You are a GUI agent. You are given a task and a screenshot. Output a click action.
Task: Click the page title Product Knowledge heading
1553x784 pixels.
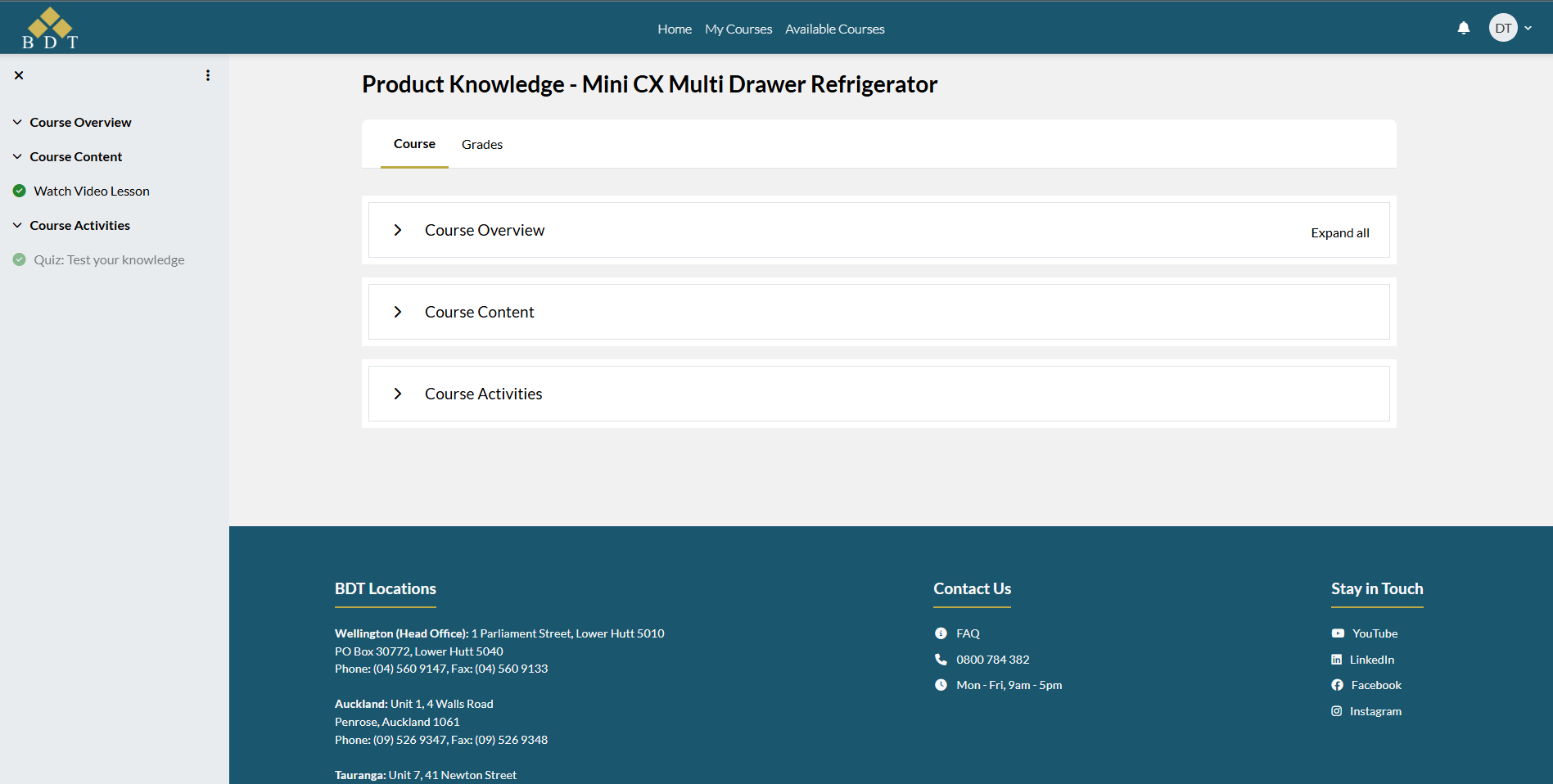[x=650, y=84]
